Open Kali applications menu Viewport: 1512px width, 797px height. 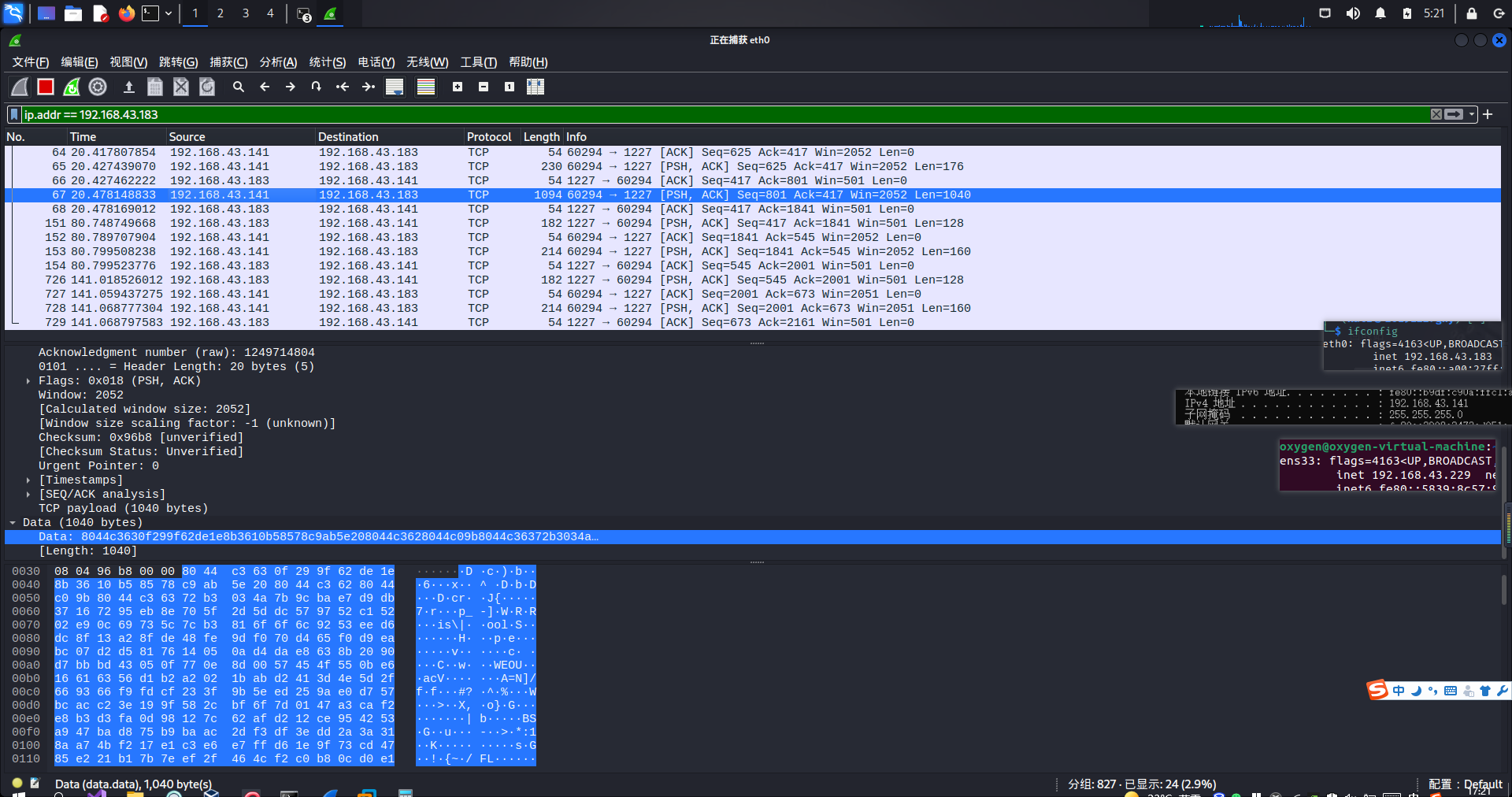click(14, 13)
